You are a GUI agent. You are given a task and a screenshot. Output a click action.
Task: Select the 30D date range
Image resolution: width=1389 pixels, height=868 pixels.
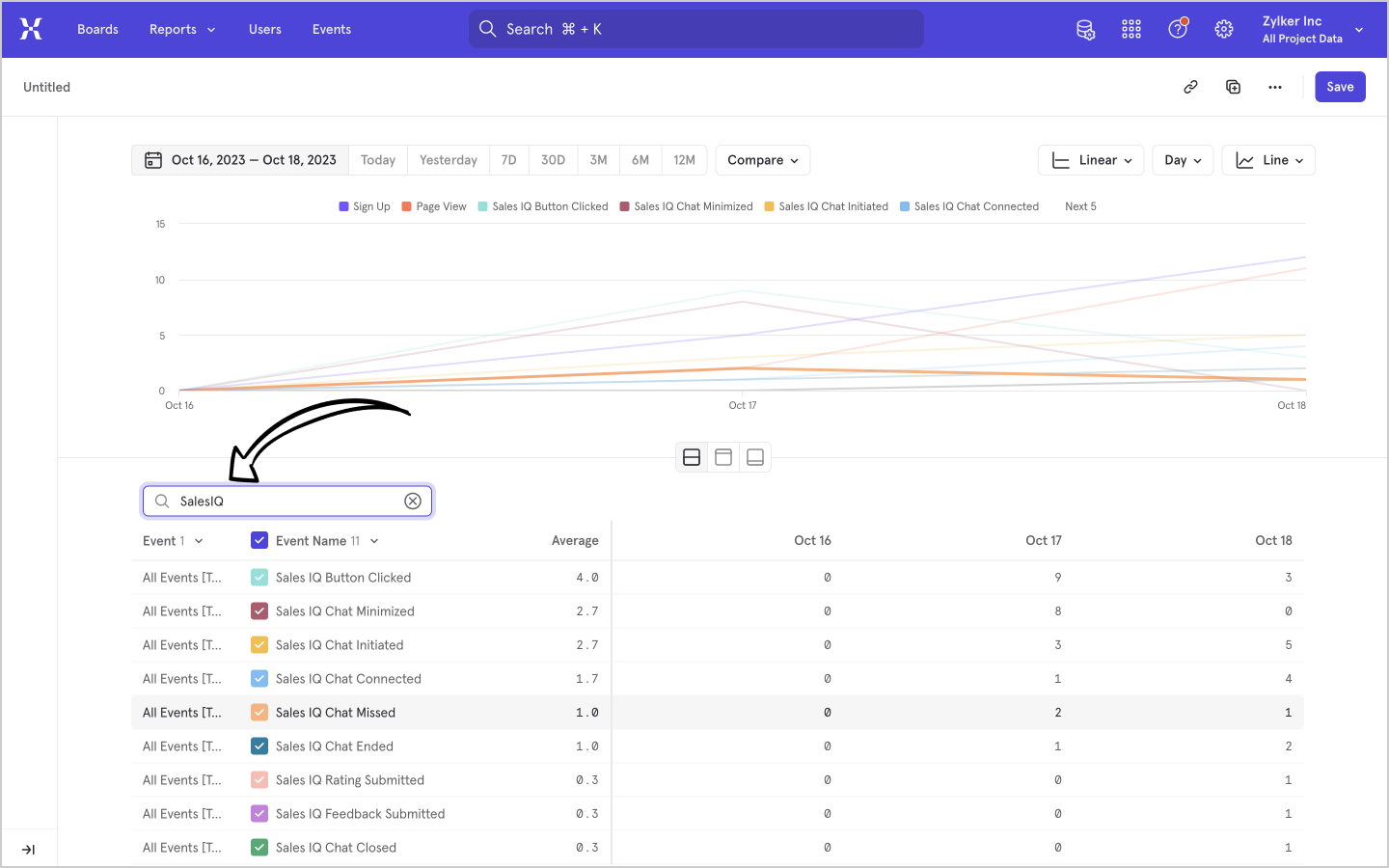553,160
